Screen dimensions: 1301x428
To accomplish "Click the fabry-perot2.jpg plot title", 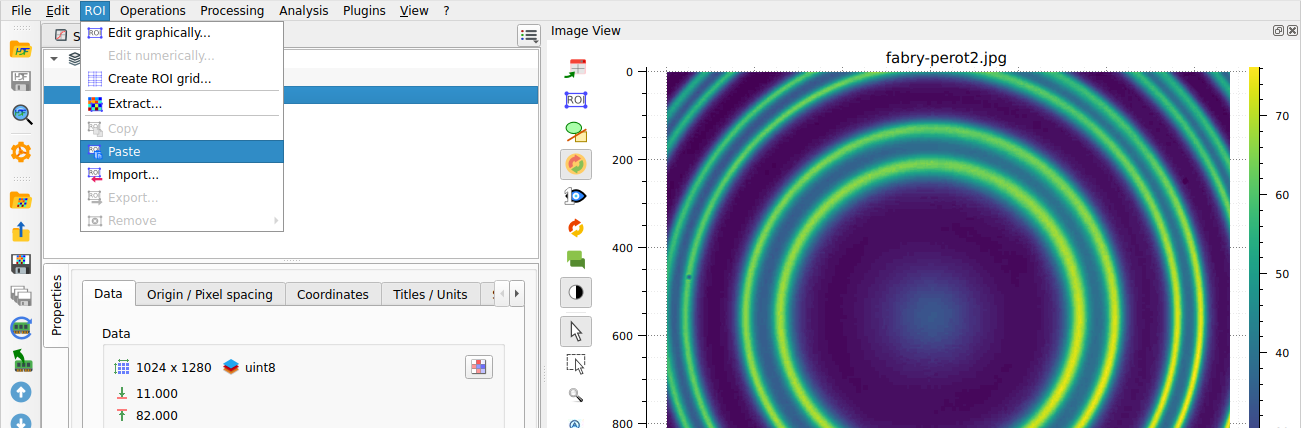I will (946, 57).
